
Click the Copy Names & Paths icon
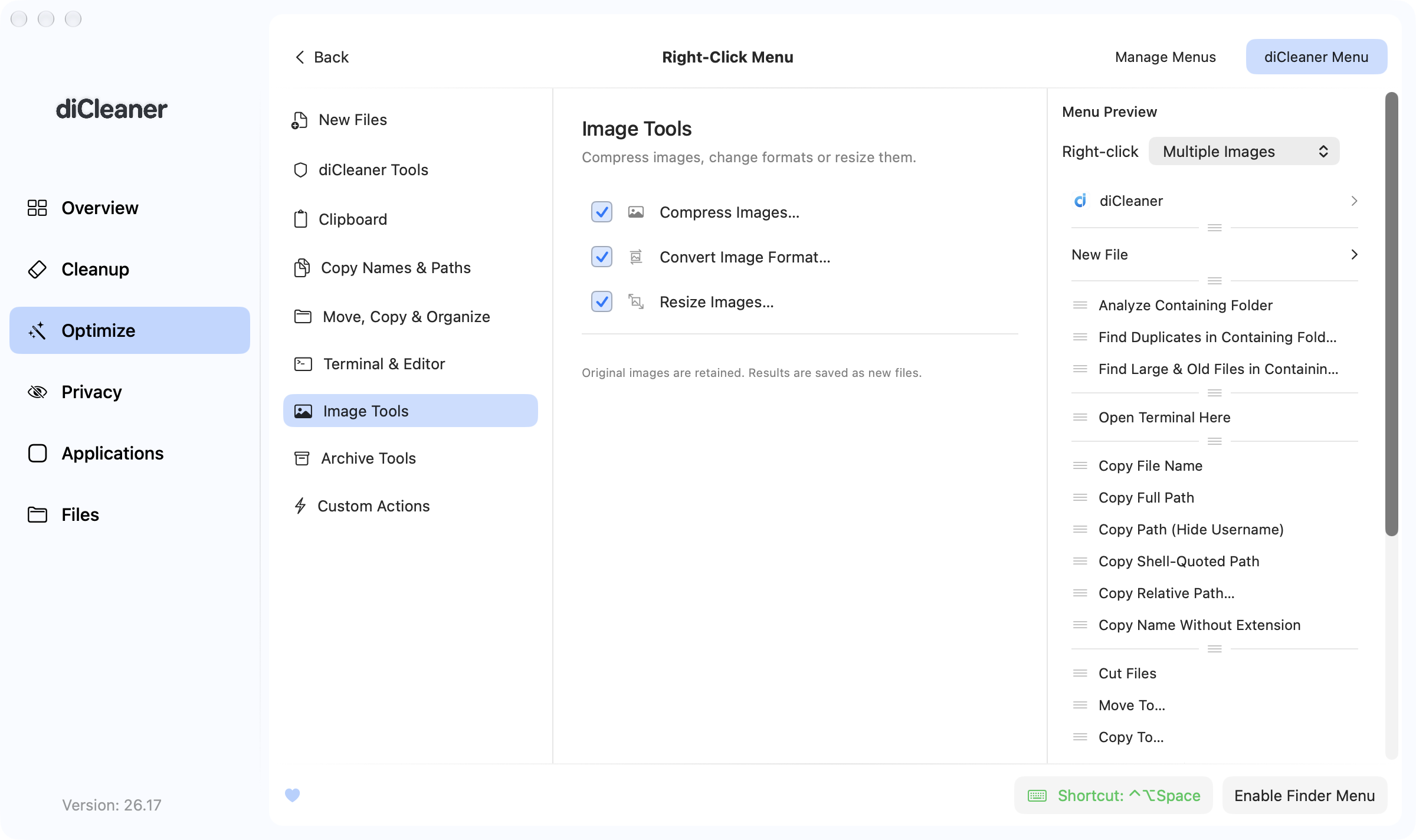pos(301,268)
